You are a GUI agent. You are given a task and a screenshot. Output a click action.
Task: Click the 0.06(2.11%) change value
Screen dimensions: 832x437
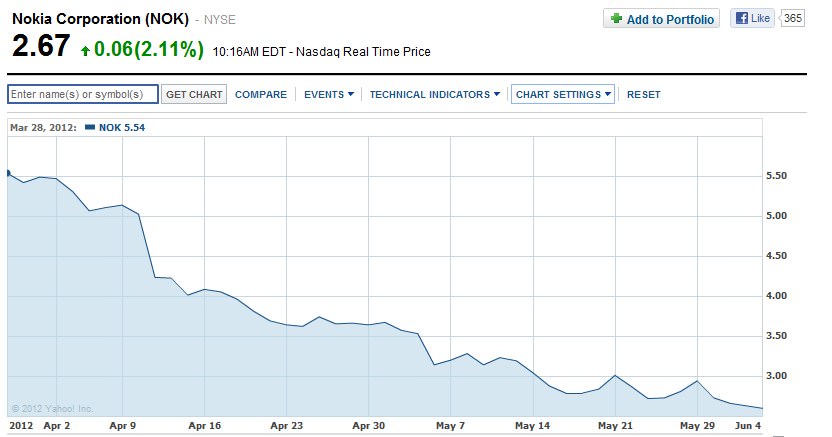(149, 49)
